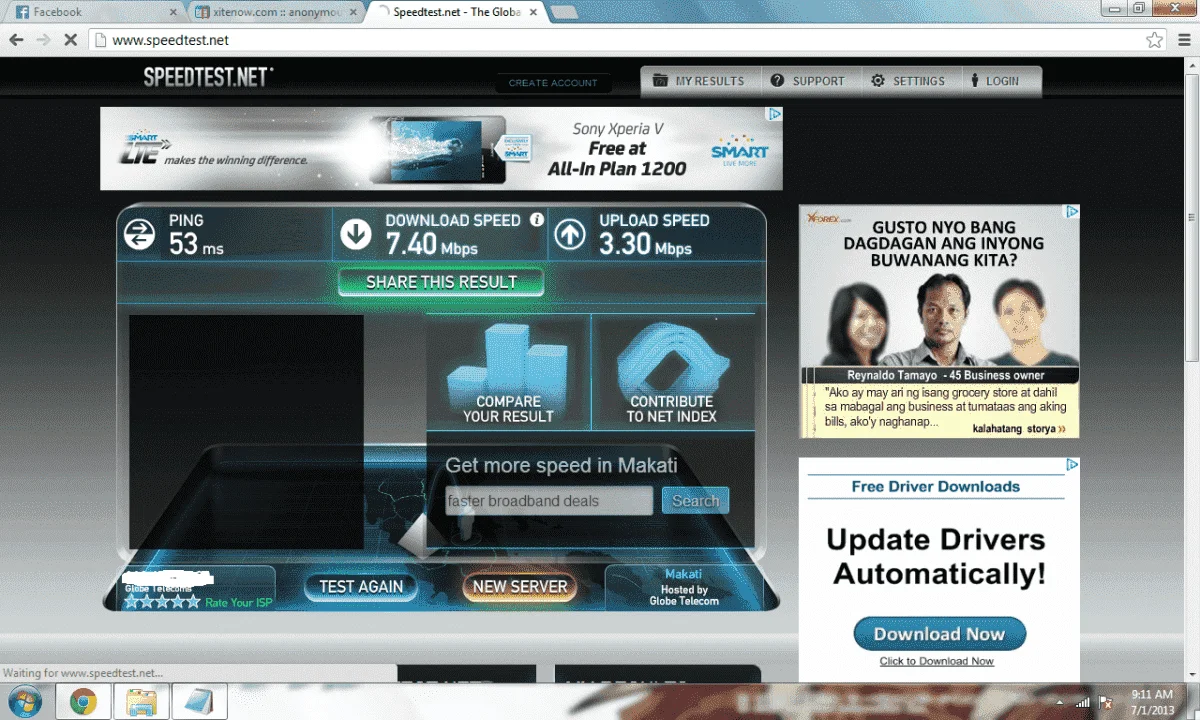Viewport: 1200px width, 720px height.
Task: Go back to previous page
Action: (x=16, y=40)
